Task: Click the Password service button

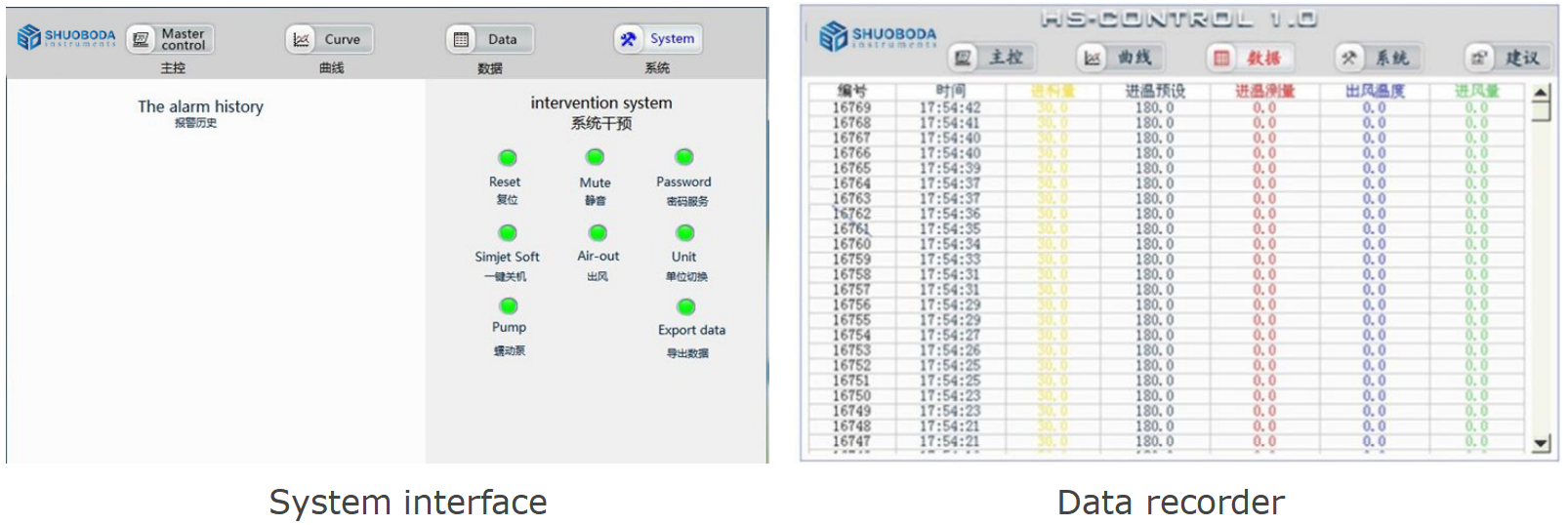Action: tap(684, 157)
